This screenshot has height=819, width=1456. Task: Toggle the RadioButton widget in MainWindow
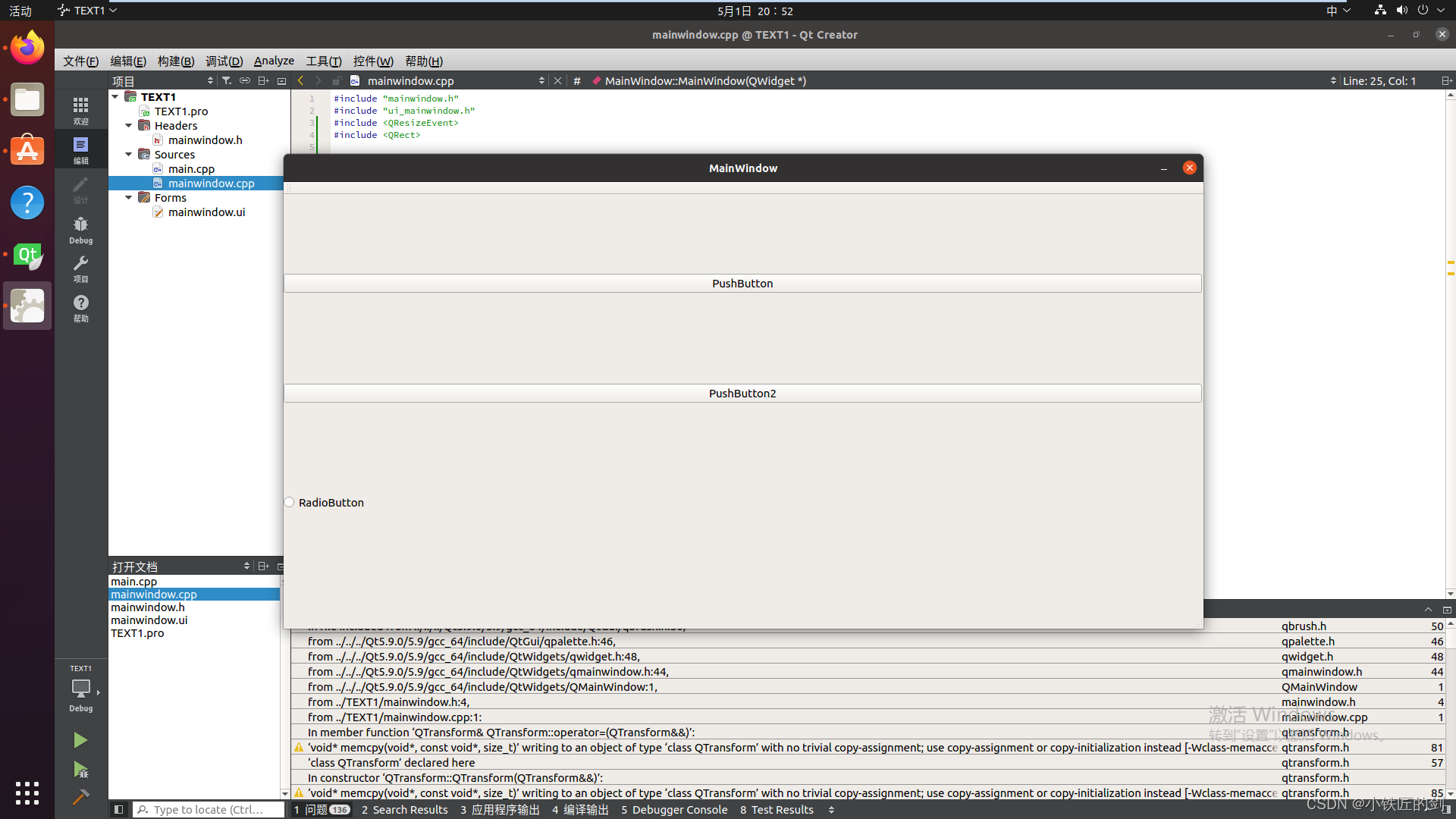pos(289,502)
